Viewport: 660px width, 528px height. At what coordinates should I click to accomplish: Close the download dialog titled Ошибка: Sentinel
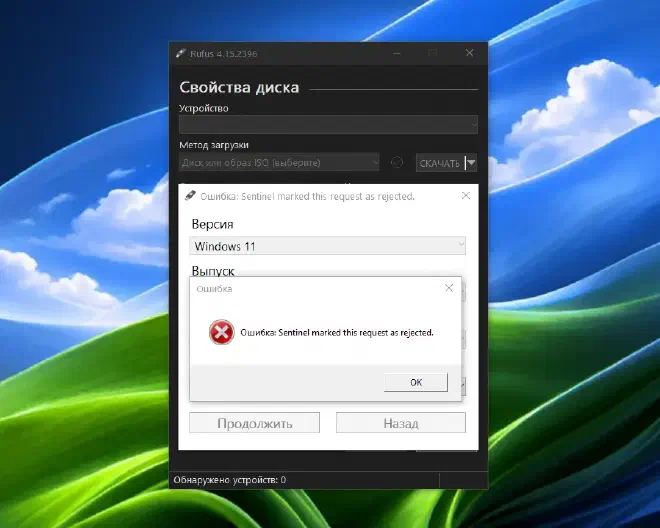click(466, 196)
